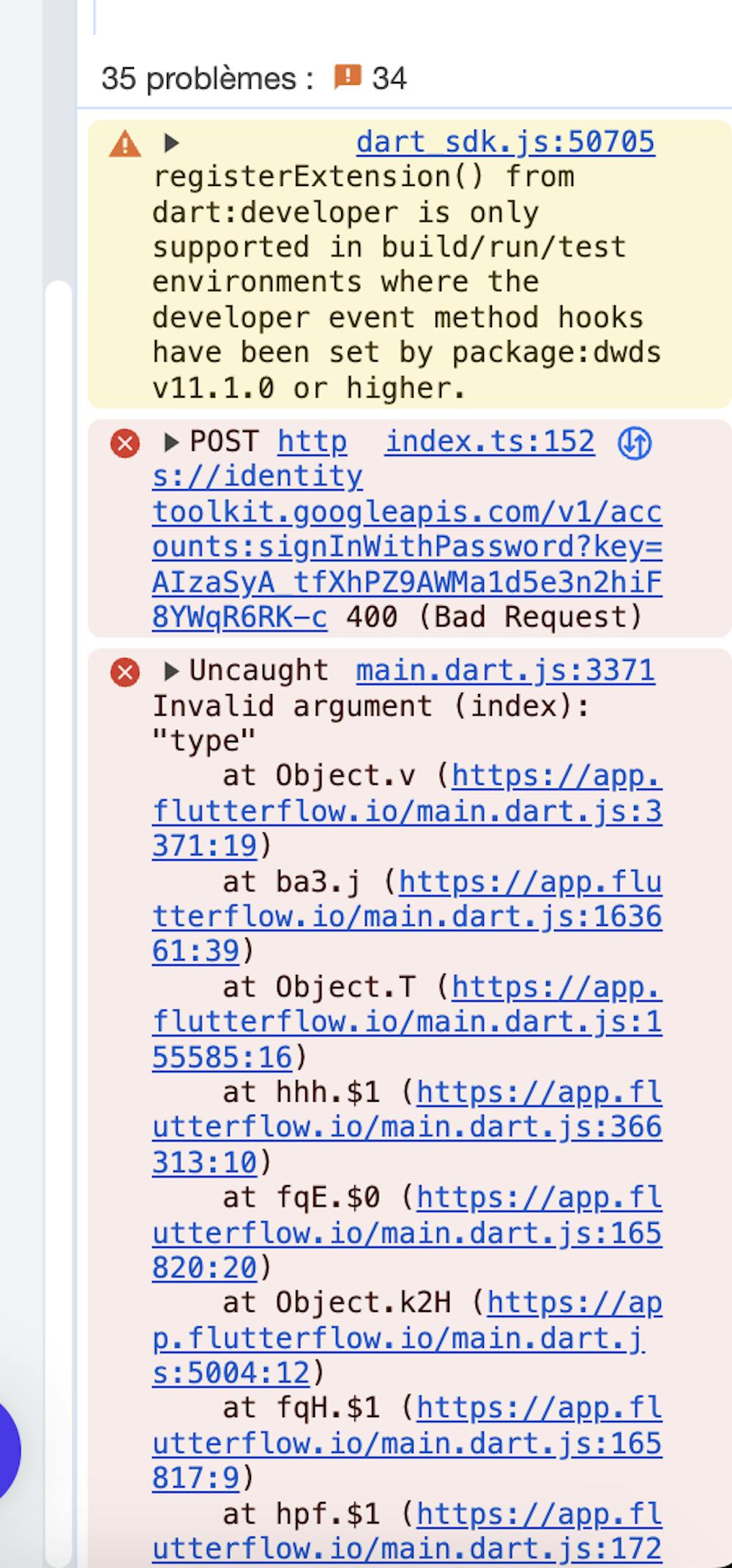Expand the POST request error entry
Screen dimensions: 732x1568
(x=172, y=442)
